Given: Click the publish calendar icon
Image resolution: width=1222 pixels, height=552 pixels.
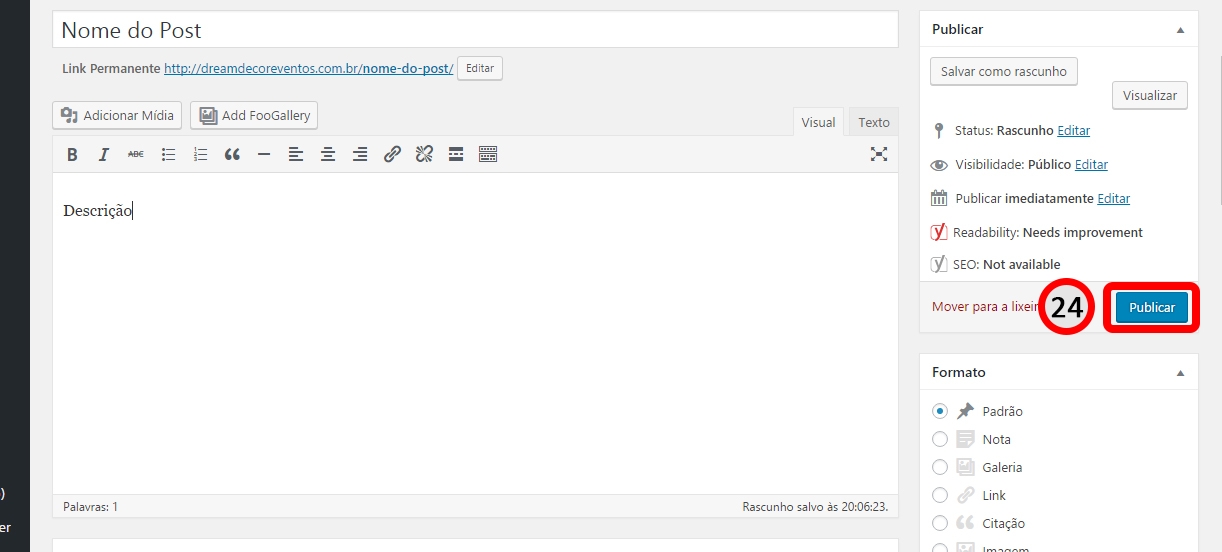Looking at the screenshot, I should click(939, 198).
